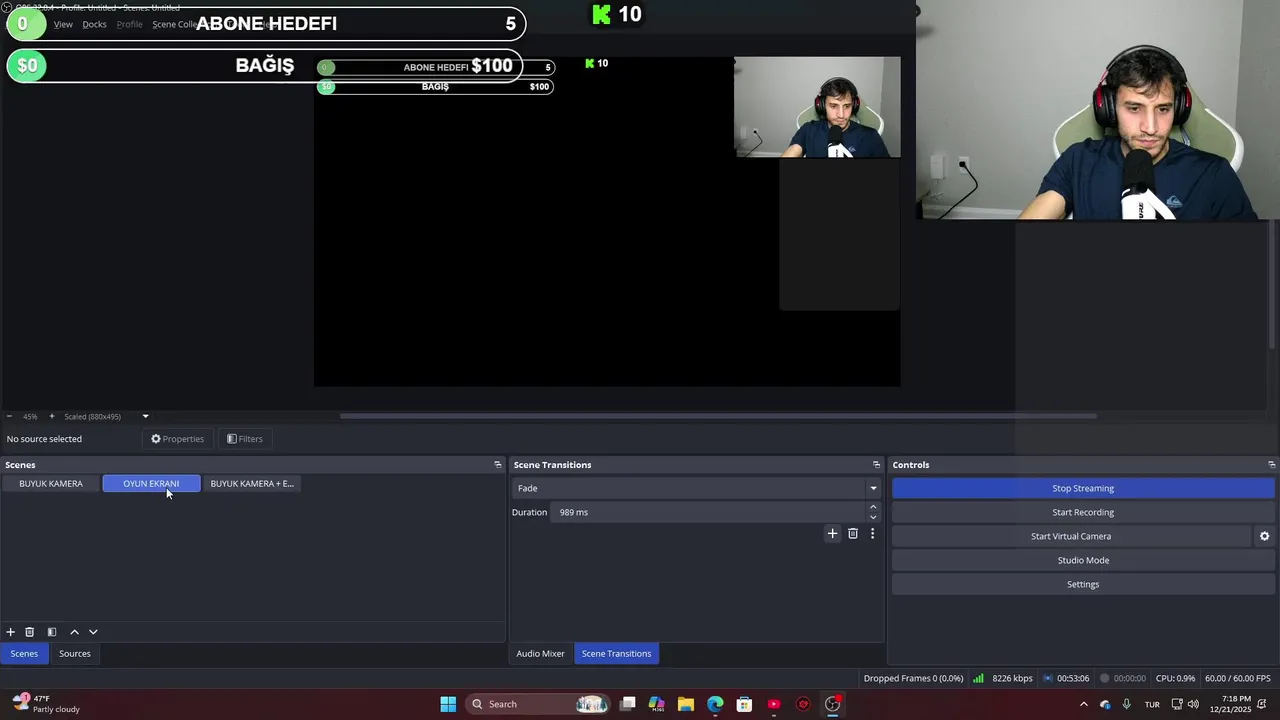Image resolution: width=1280 pixels, height=720 pixels.
Task: Switch to the Audio Mixer tab
Action: pos(540,654)
